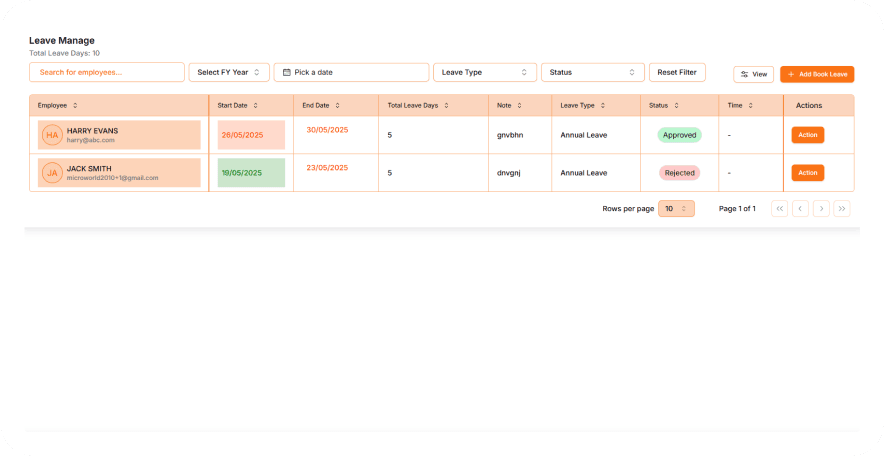Sort table by Employee column icon
Screen dimensions: 884x456
[x=75, y=105]
